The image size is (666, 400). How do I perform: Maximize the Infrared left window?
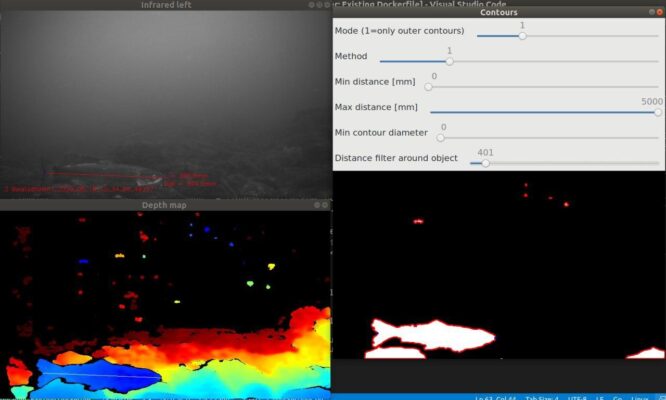coord(319,5)
